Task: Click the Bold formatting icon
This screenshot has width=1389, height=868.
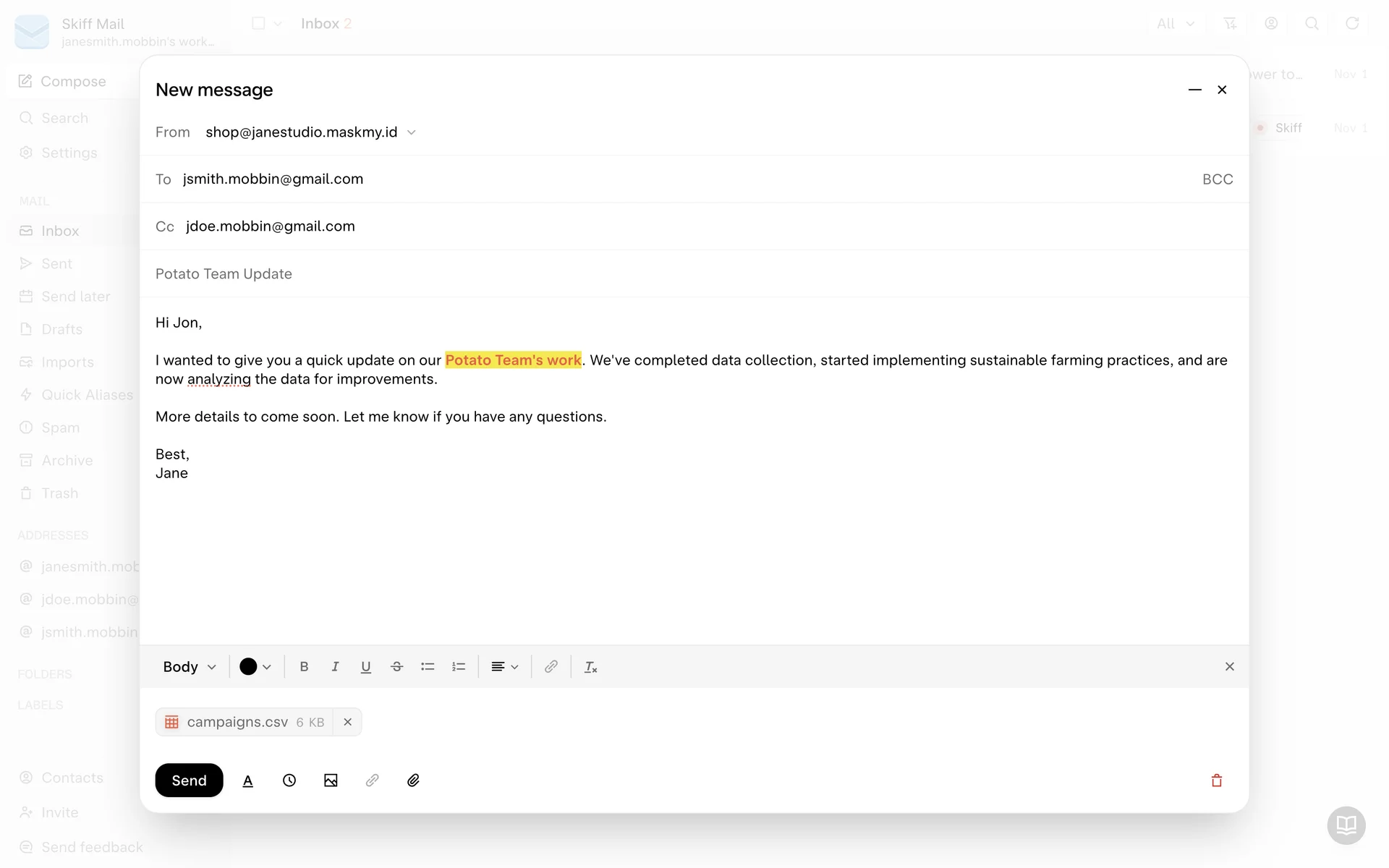Action: tap(304, 667)
